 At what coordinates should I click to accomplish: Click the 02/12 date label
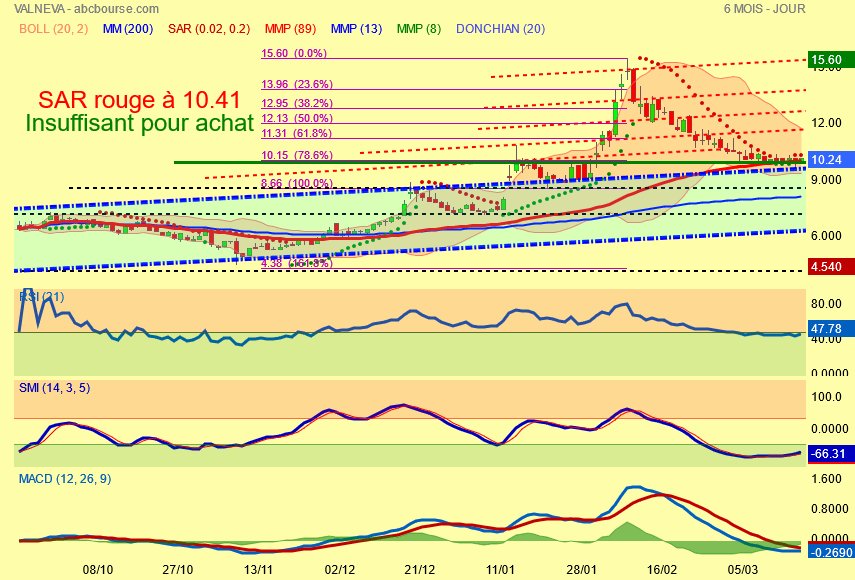tap(339, 570)
